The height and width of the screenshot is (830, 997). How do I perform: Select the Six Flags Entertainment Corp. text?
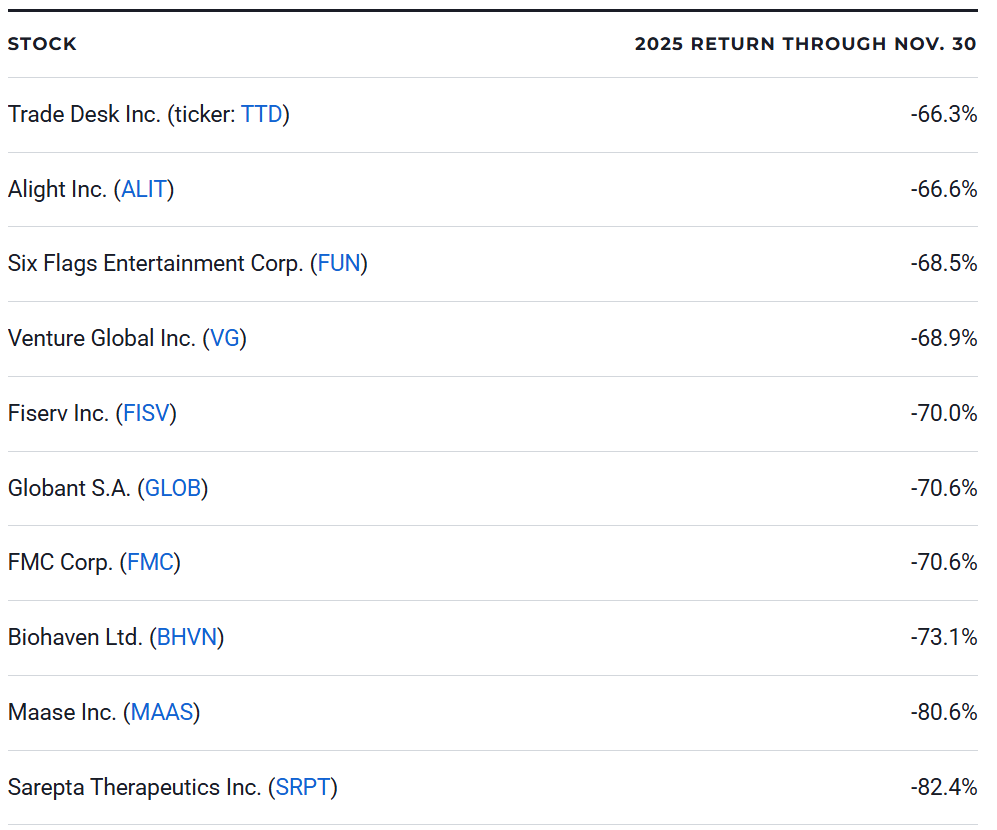point(155,263)
